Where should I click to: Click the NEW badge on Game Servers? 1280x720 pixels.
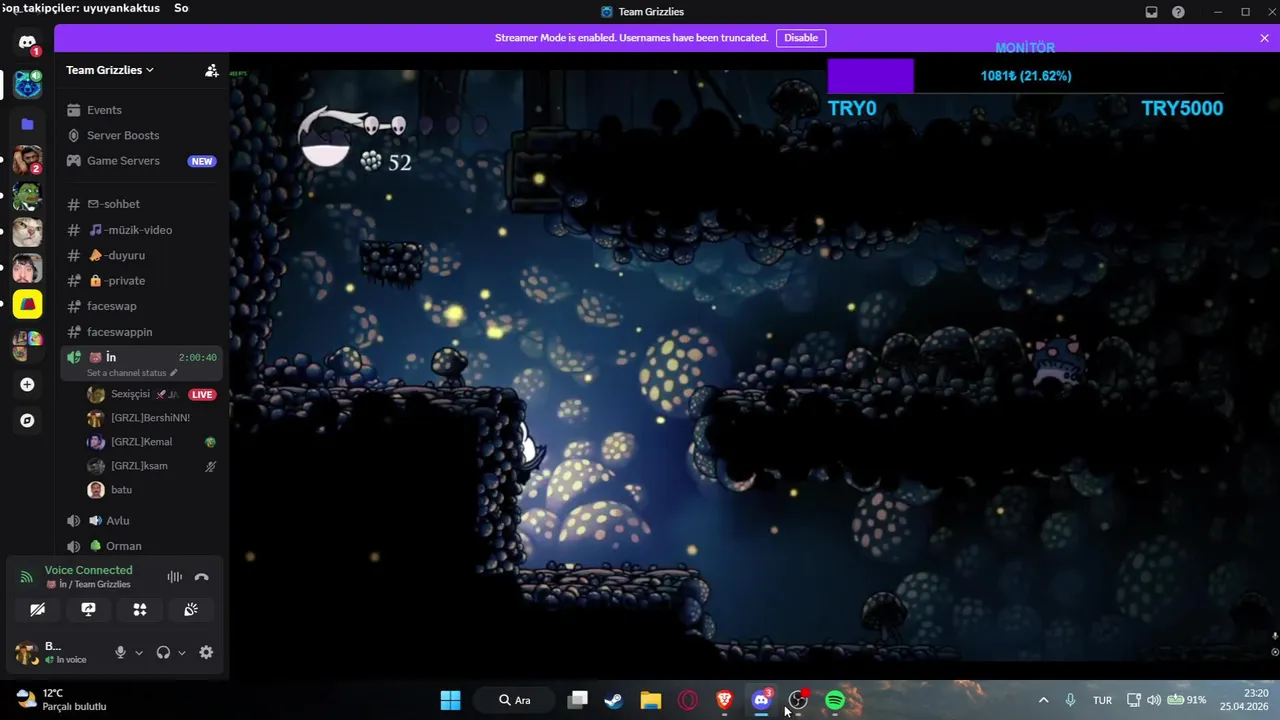pyautogui.click(x=202, y=161)
